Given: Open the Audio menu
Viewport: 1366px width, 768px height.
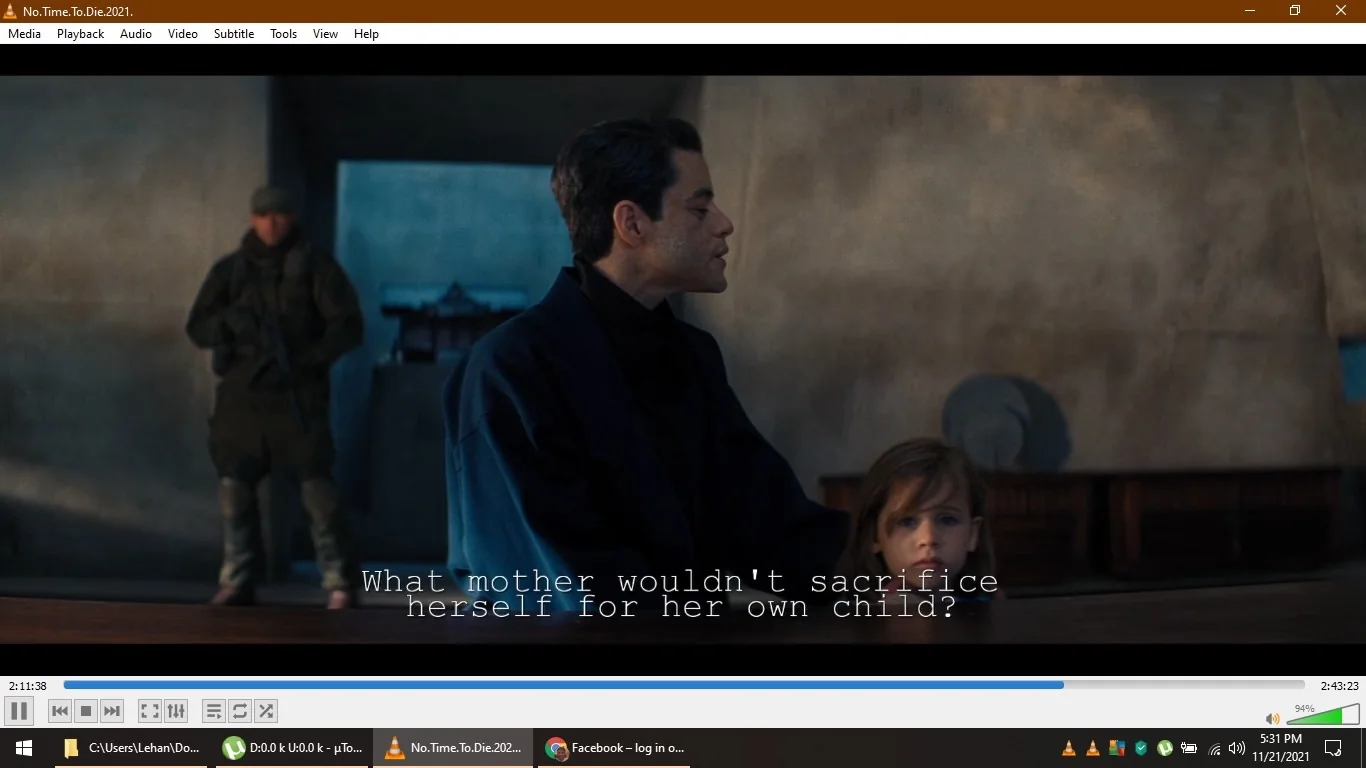Looking at the screenshot, I should (136, 34).
